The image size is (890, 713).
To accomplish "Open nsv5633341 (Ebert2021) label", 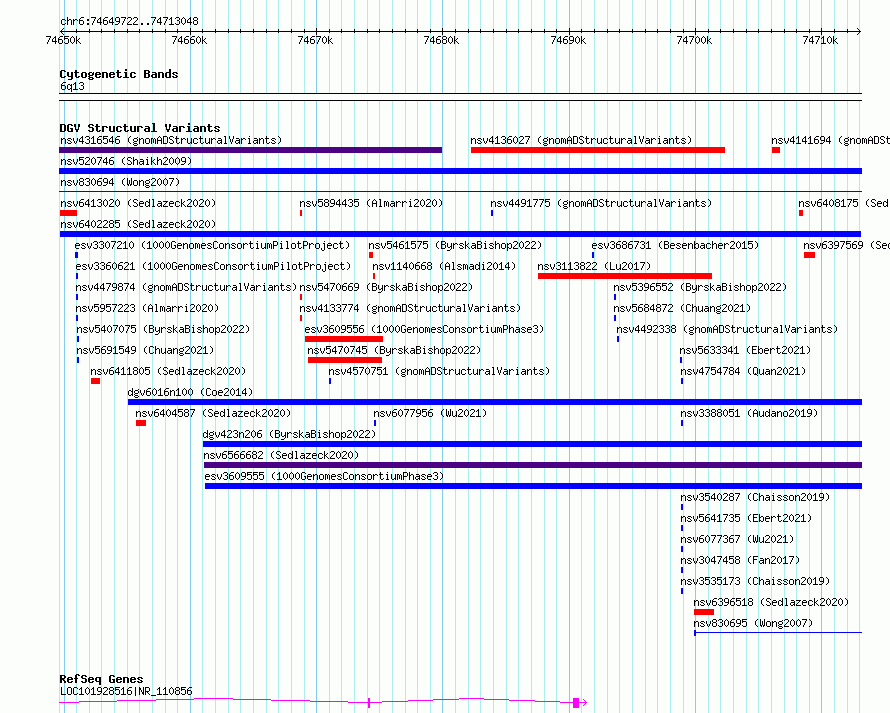I will pos(745,350).
